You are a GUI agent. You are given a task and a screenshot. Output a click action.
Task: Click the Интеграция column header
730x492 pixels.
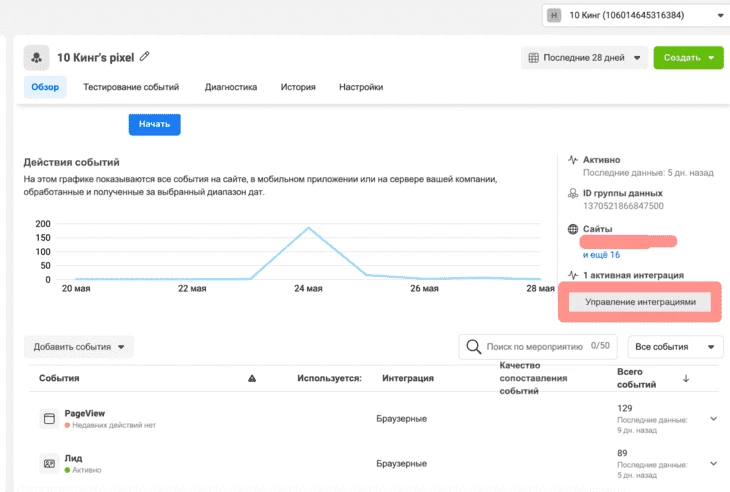tap(408, 378)
